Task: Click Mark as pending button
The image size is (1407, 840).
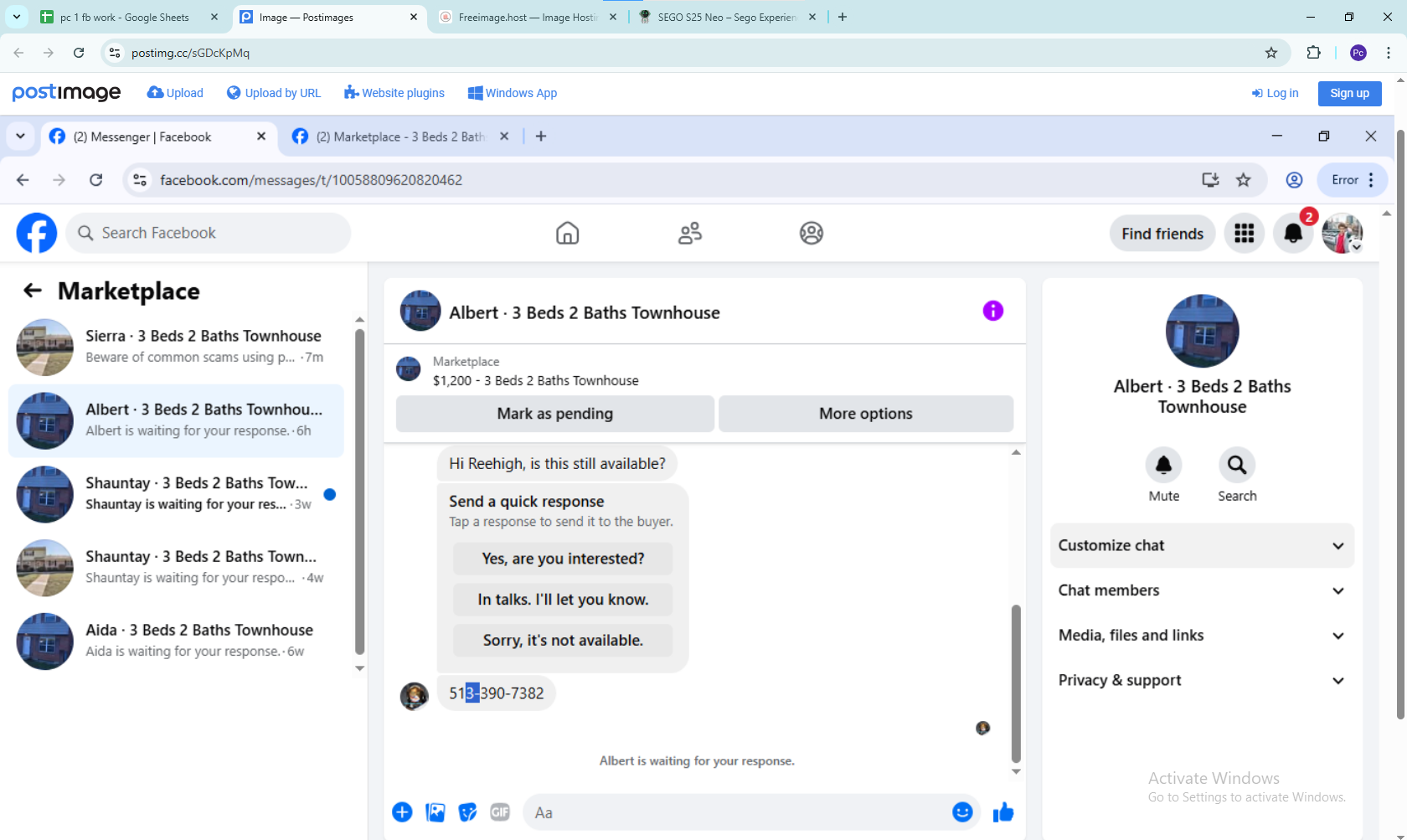Action: pos(555,414)
